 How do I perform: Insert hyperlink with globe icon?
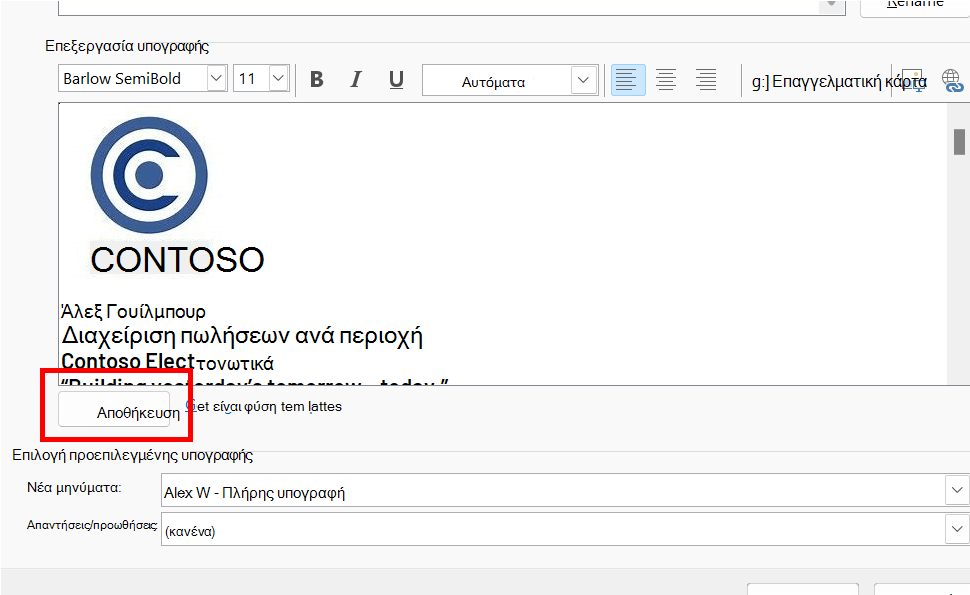pyautogui.click(x=953, y=80)
